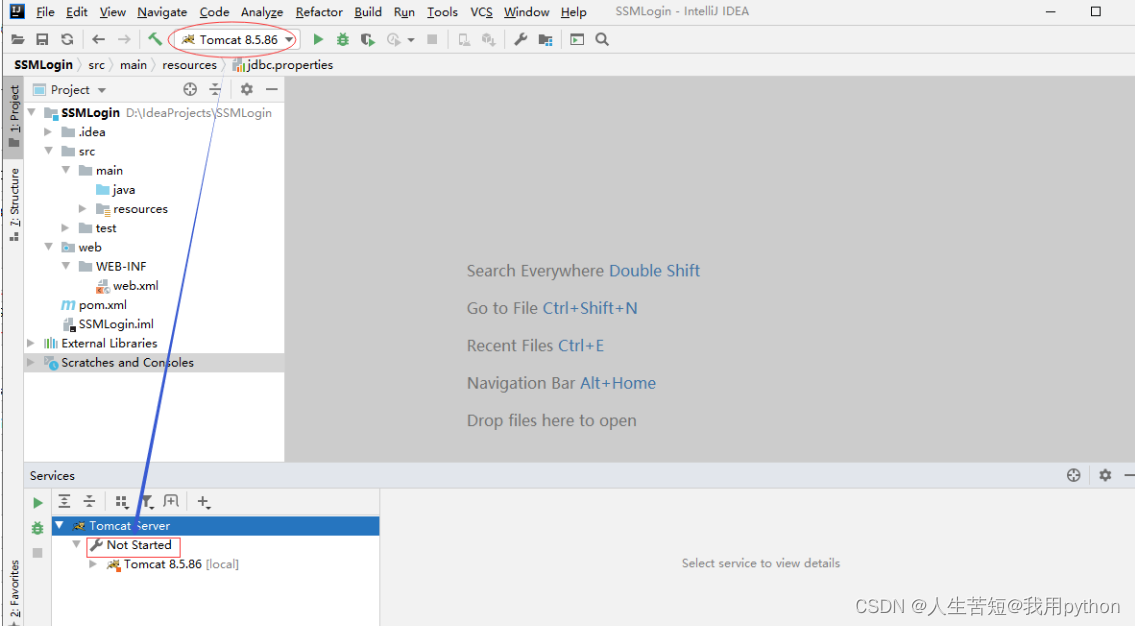Run Tomcat using the green play toolbar icon

(318, 40)
